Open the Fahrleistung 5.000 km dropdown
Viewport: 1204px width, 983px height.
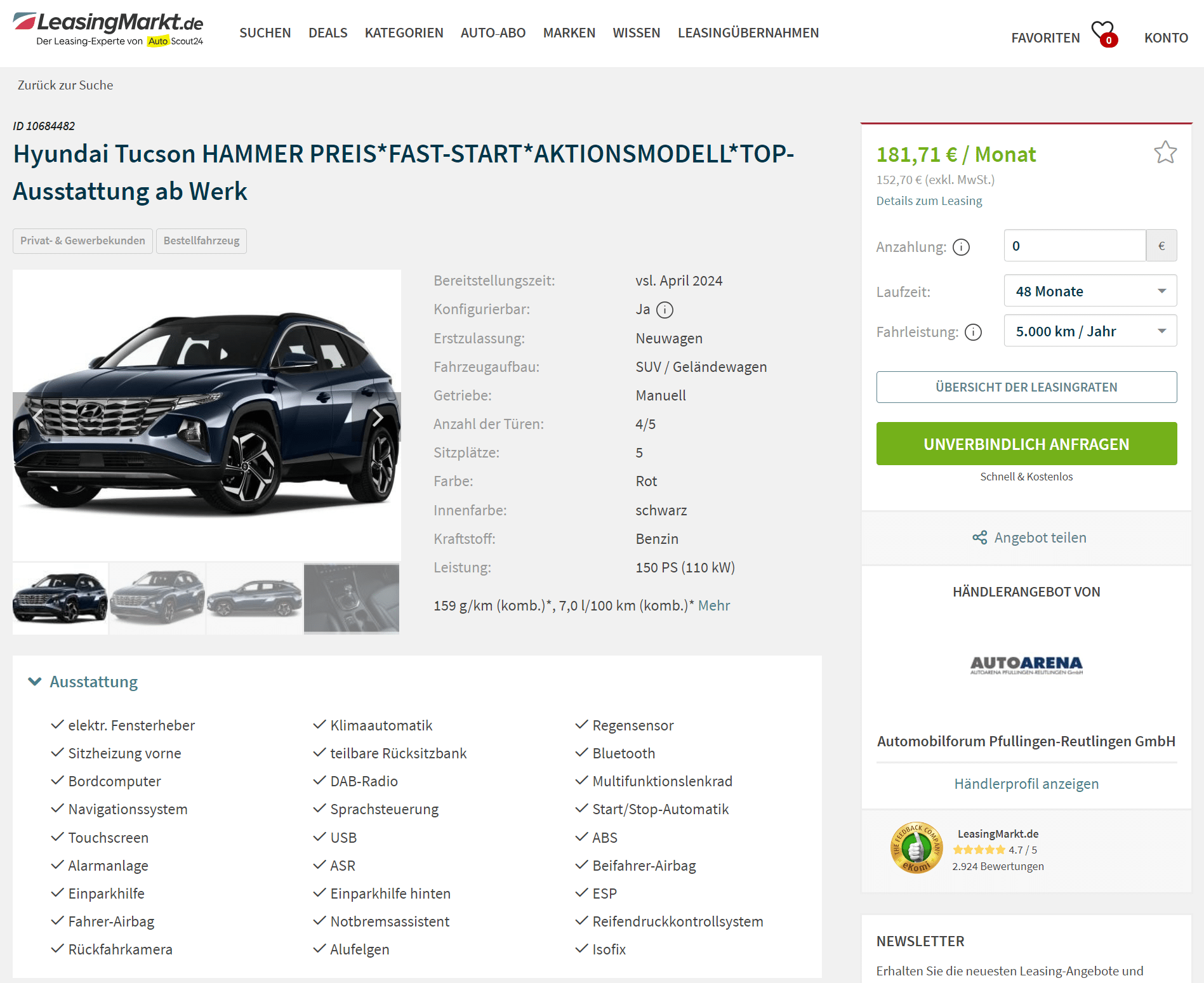click(x=1090, y=331)
